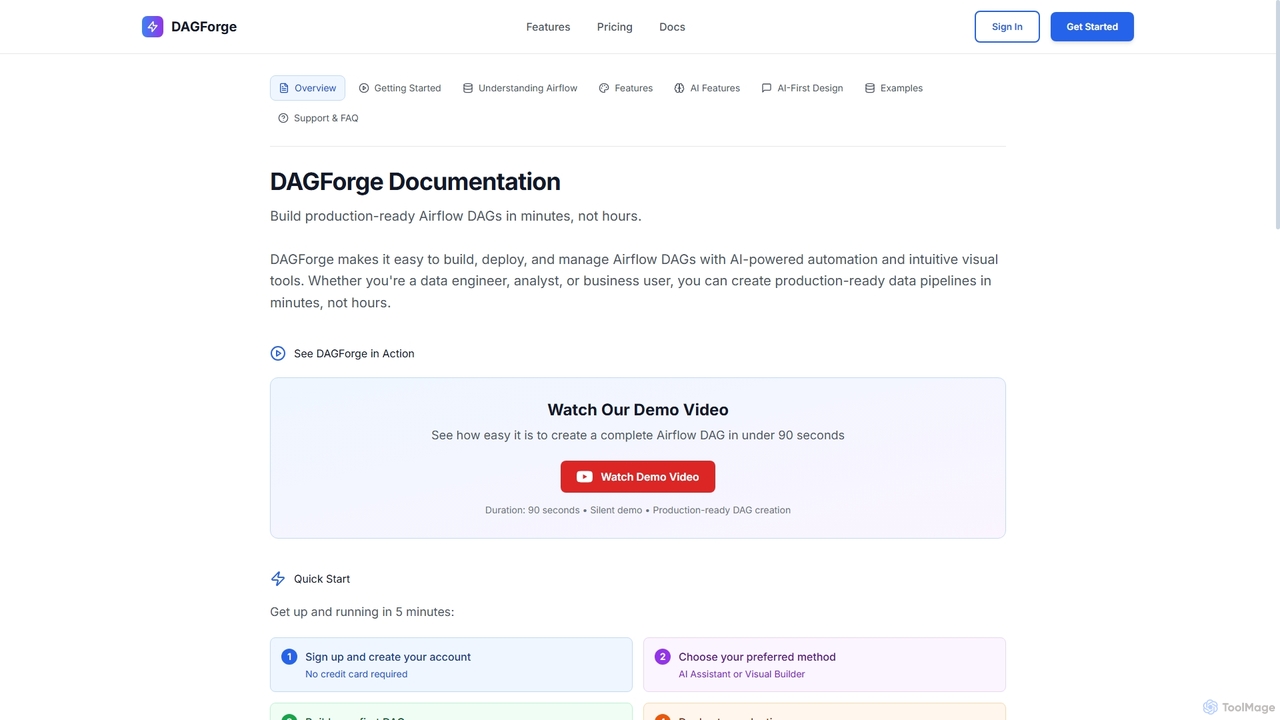Click the Support & FAQ help icon

(x=283, y=118)
